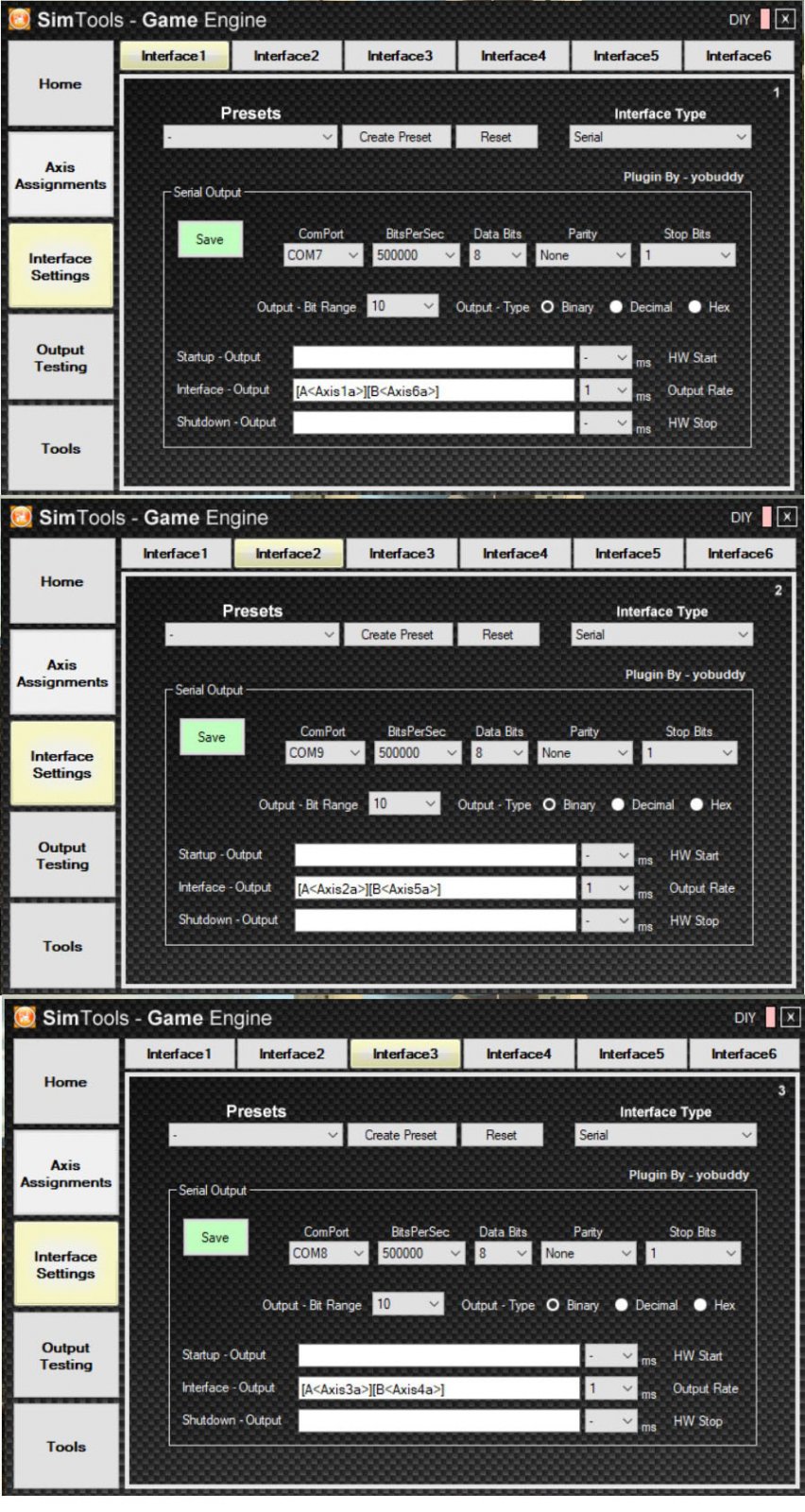
Task: Switch to Interface3 tab in the COM9 window
Action: [x=402, y=554]
